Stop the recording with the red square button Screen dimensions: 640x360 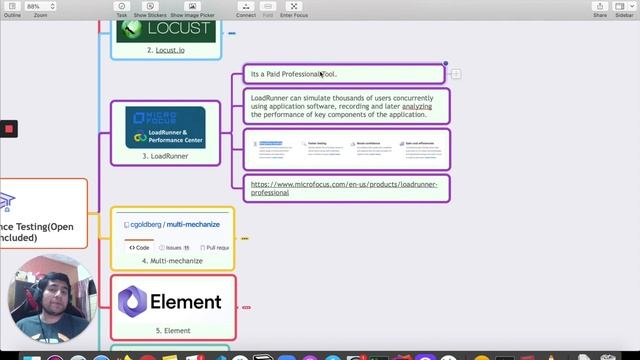tap(9, 129)
